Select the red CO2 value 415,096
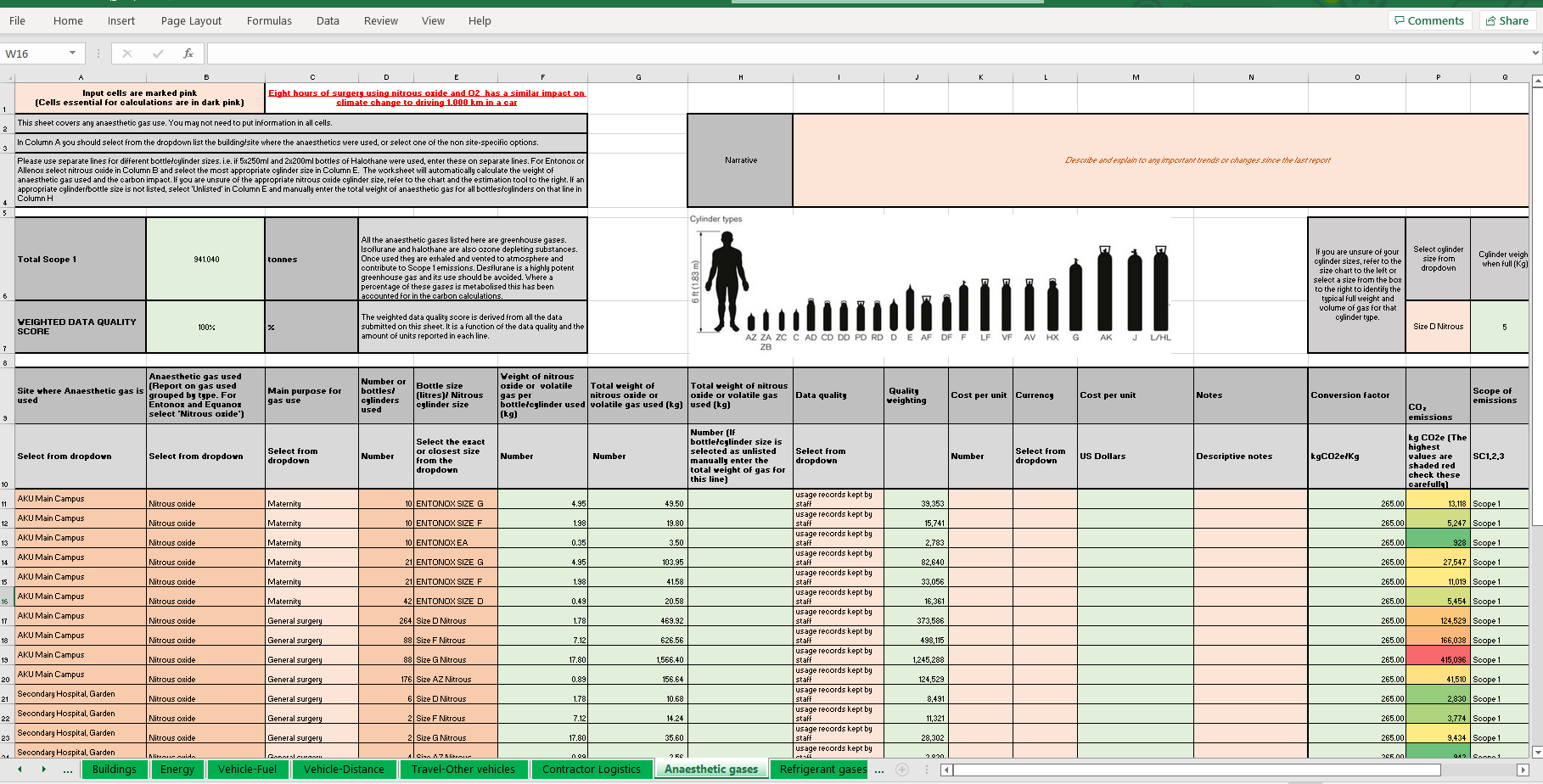This screenshot has width=1543, height=784. pos(1438,656)
